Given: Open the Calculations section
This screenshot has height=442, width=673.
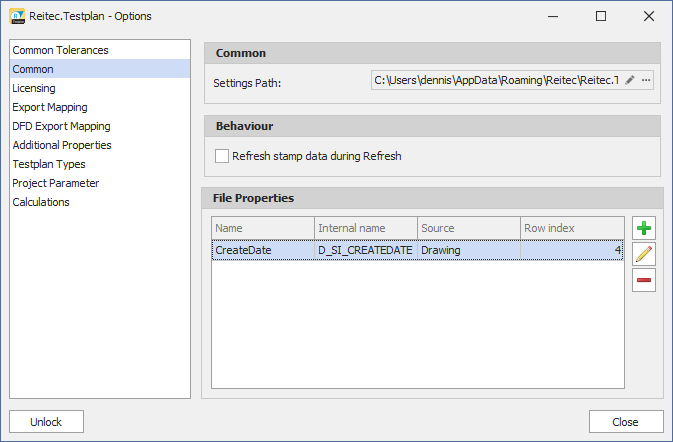Looking at the screenshot, I should pos(41,202).
